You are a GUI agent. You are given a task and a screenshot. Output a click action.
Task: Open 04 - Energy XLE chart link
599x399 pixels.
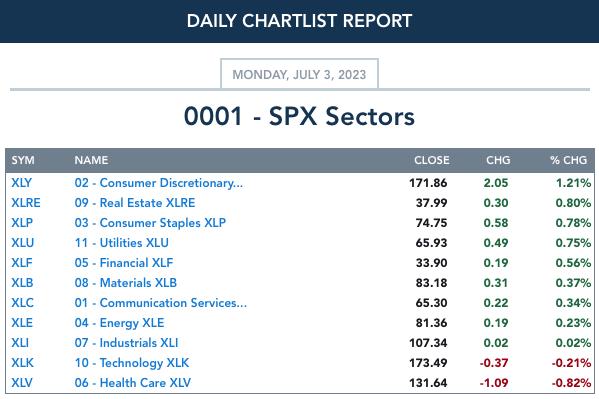tap(119, 323)
